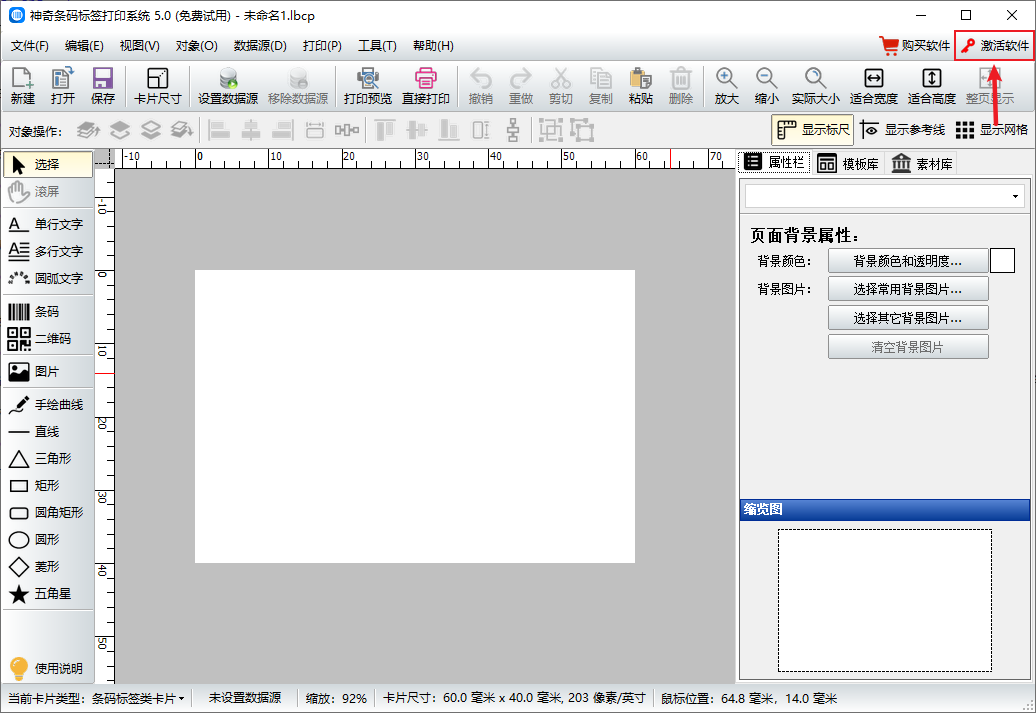Zoom out with the 缩小 magnifier
This screenshot has width=1036, height=713.
point(766,86)
